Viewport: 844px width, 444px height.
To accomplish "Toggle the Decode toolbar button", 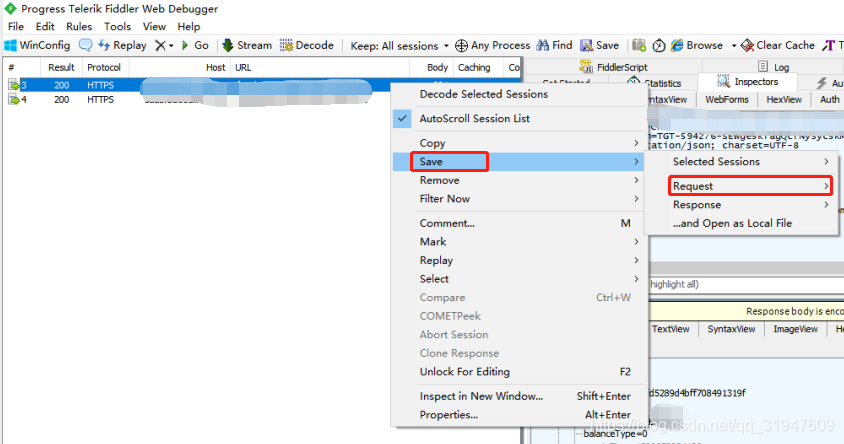I will click(x=307, y=45).
